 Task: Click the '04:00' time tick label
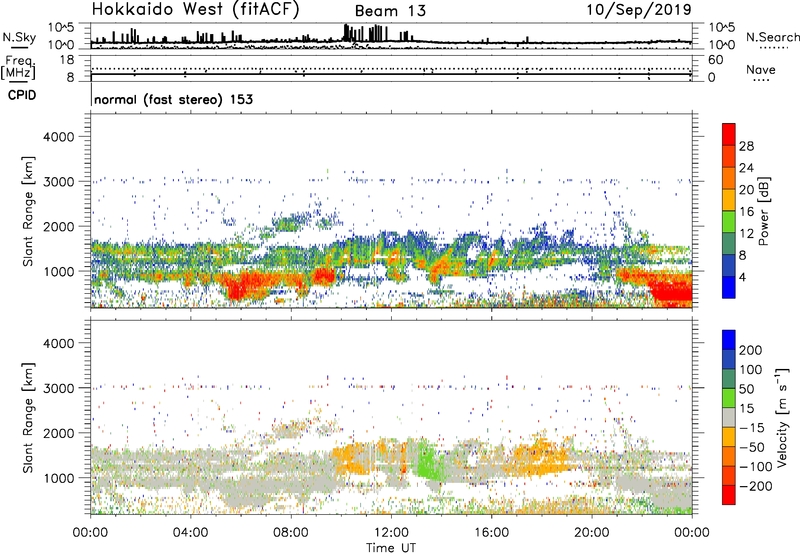[x=190, y=533]
